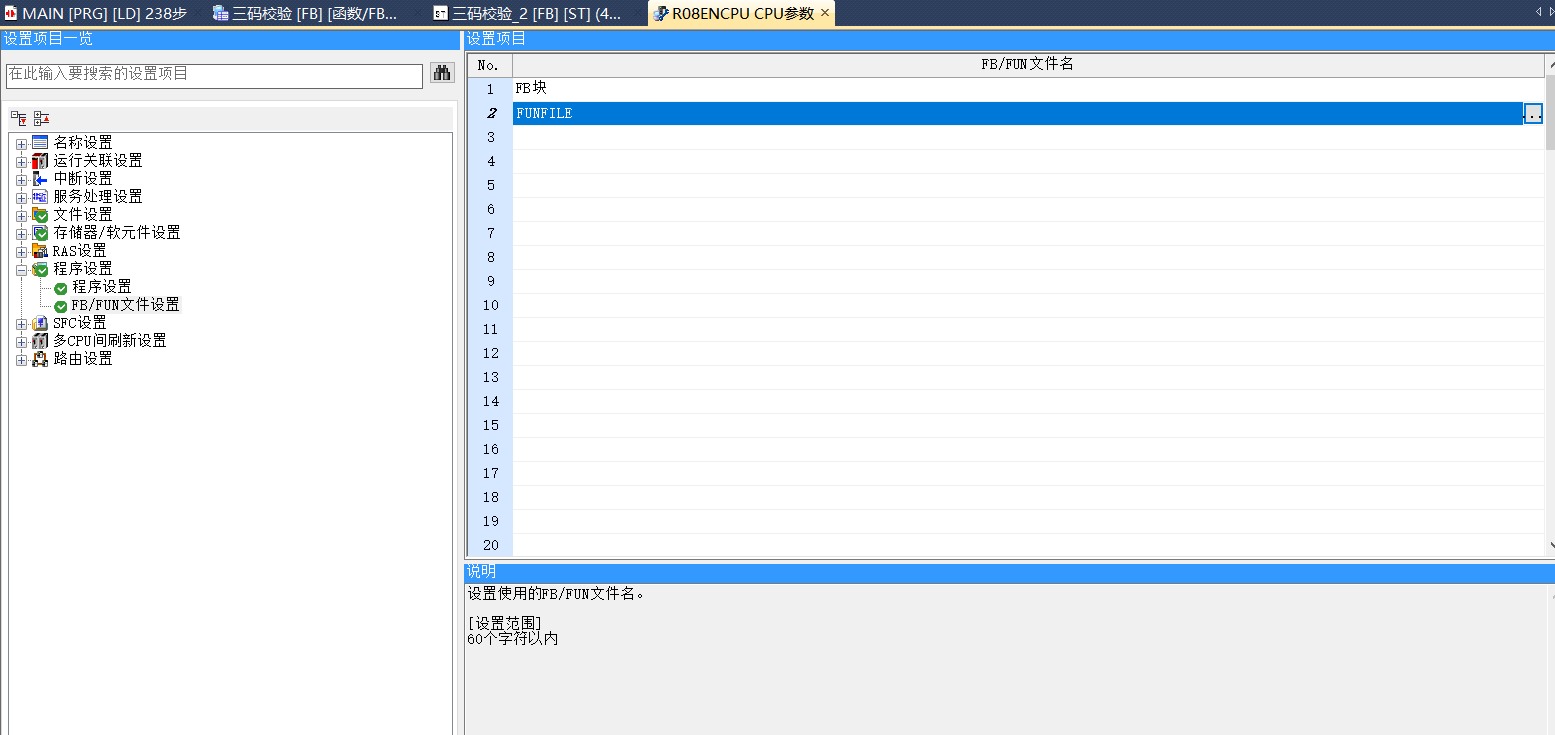Expand the 运行关联设置 tree node
This screenshot has width=1555, height=735.
tap(21, 161)
